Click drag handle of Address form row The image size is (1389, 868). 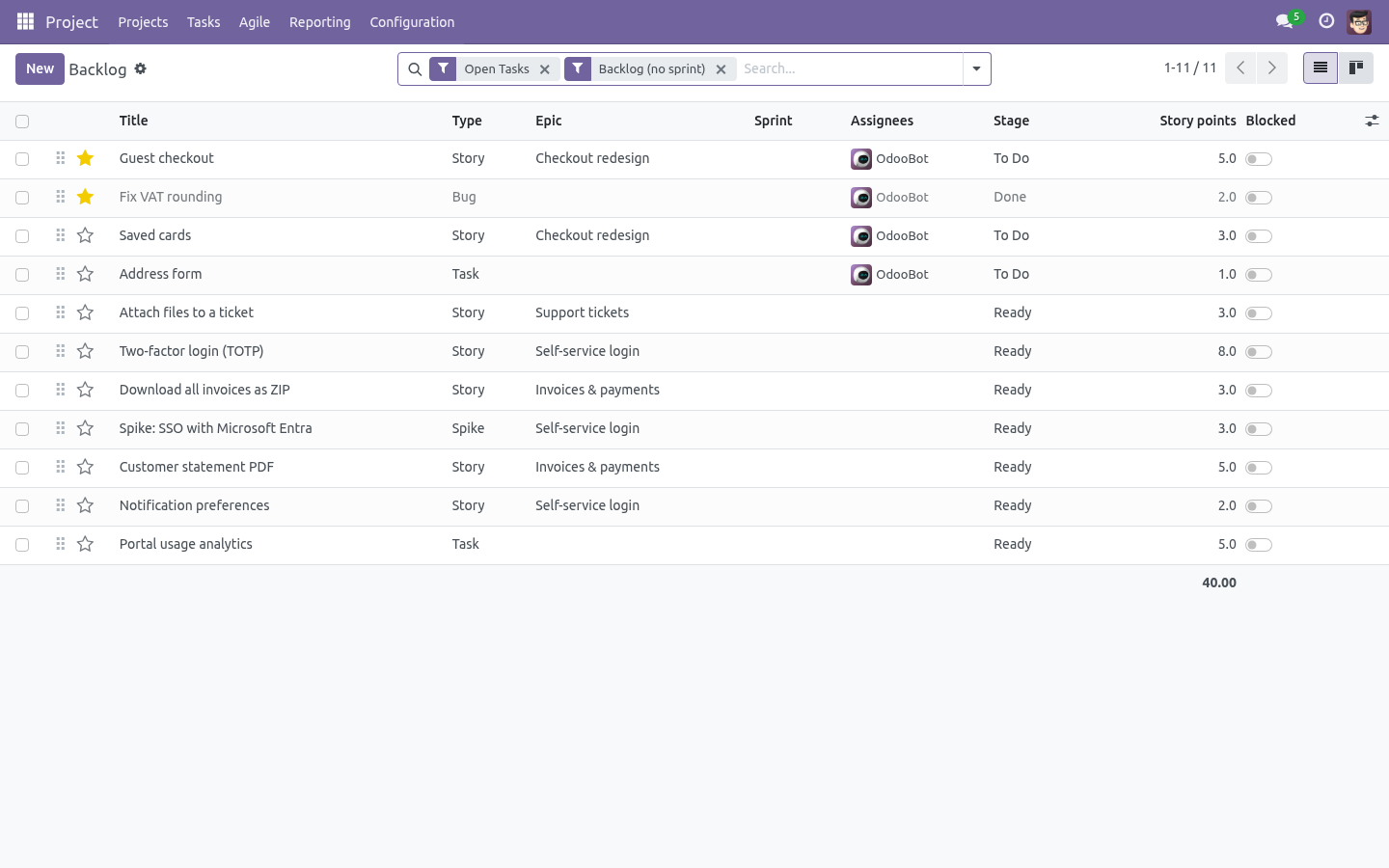tap(60, 274)
